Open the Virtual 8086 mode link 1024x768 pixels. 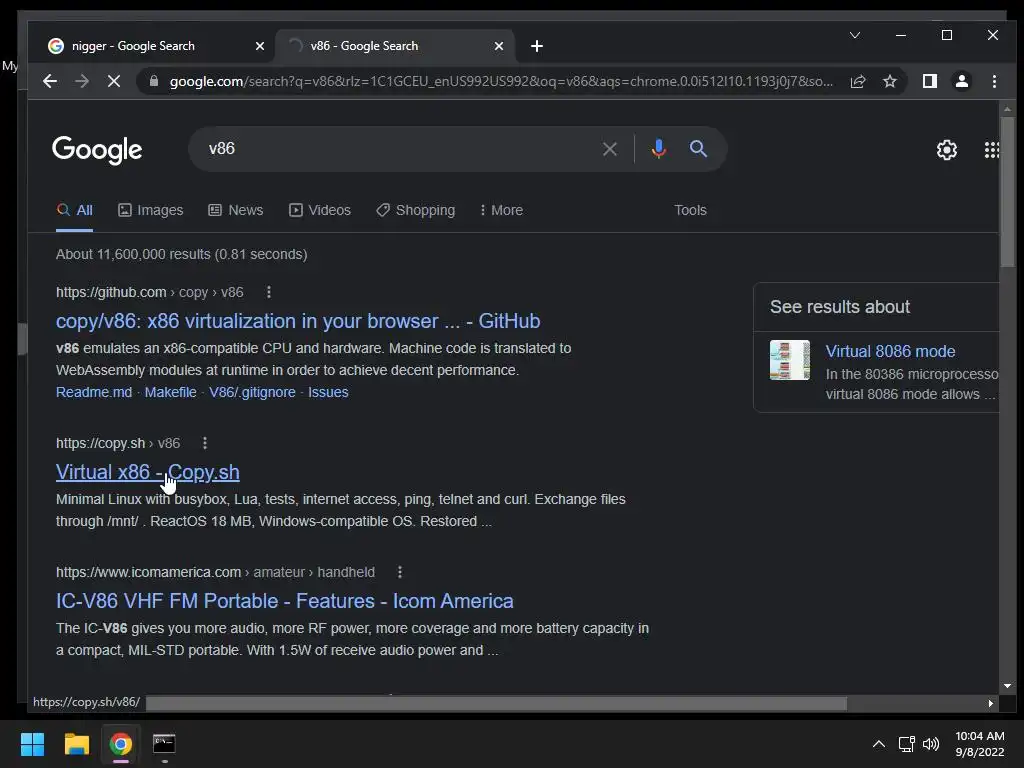point(890,351)
